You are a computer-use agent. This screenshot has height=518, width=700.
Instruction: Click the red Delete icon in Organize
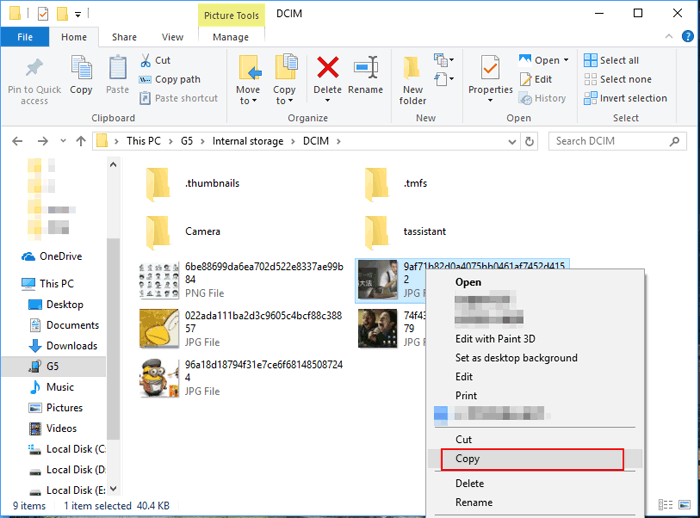click(327, 69)
